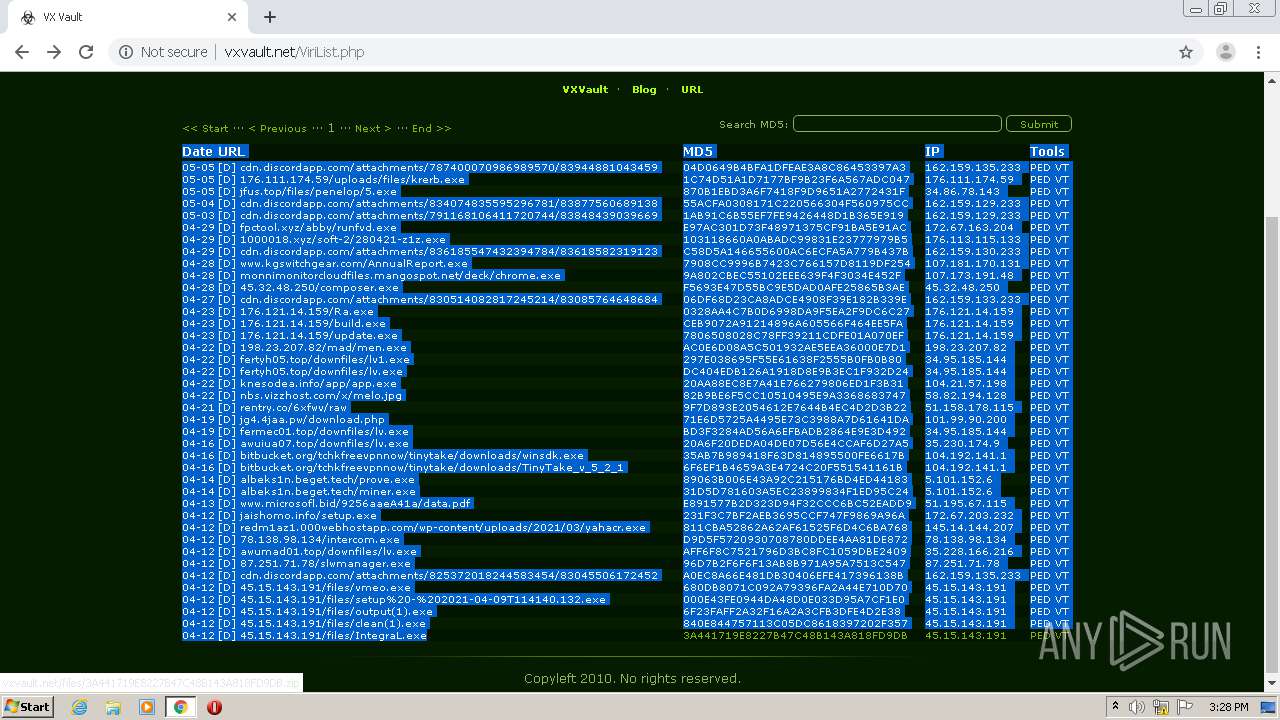Click MD5 3A441719E8227B47C48B143A818FD9DB
This screenshot has height=720, width=1280.
795,635
